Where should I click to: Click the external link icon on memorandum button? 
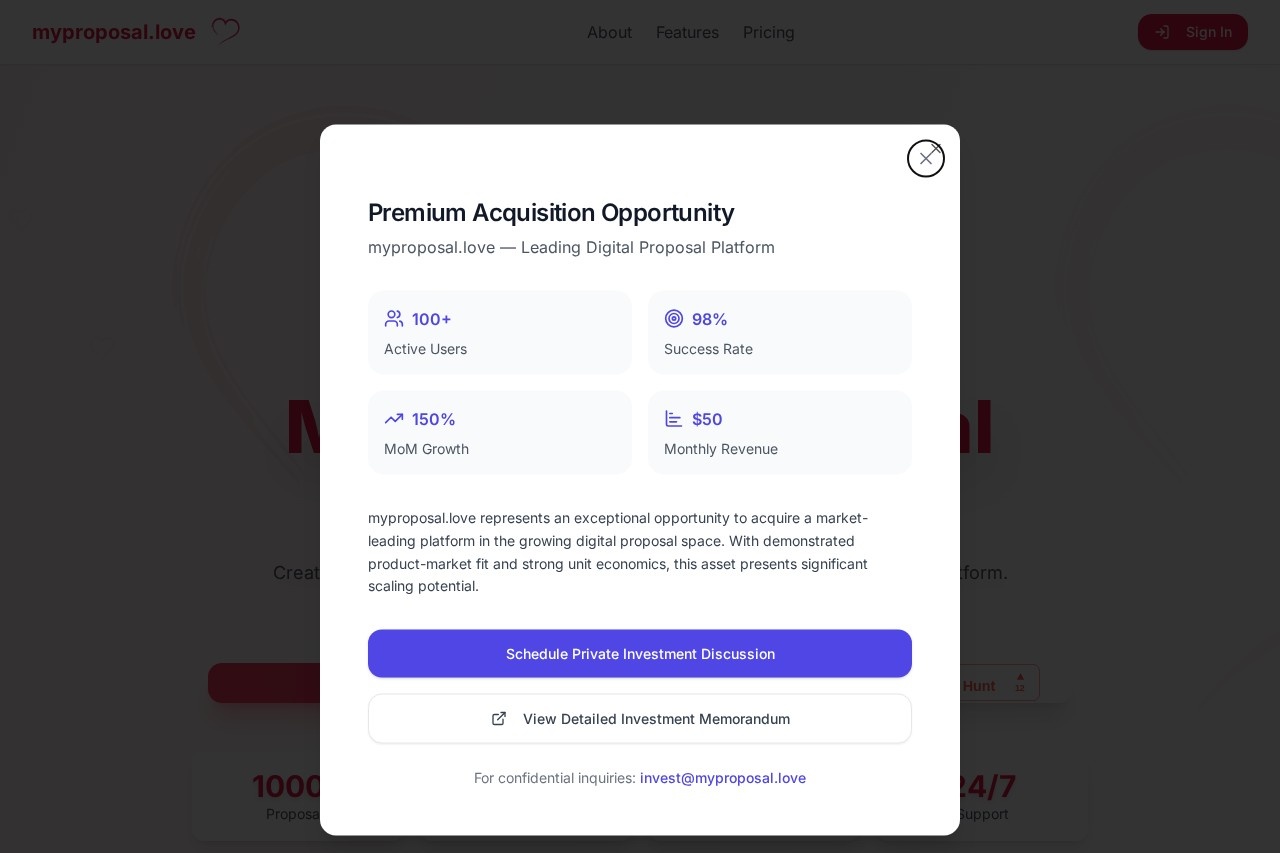499,719
